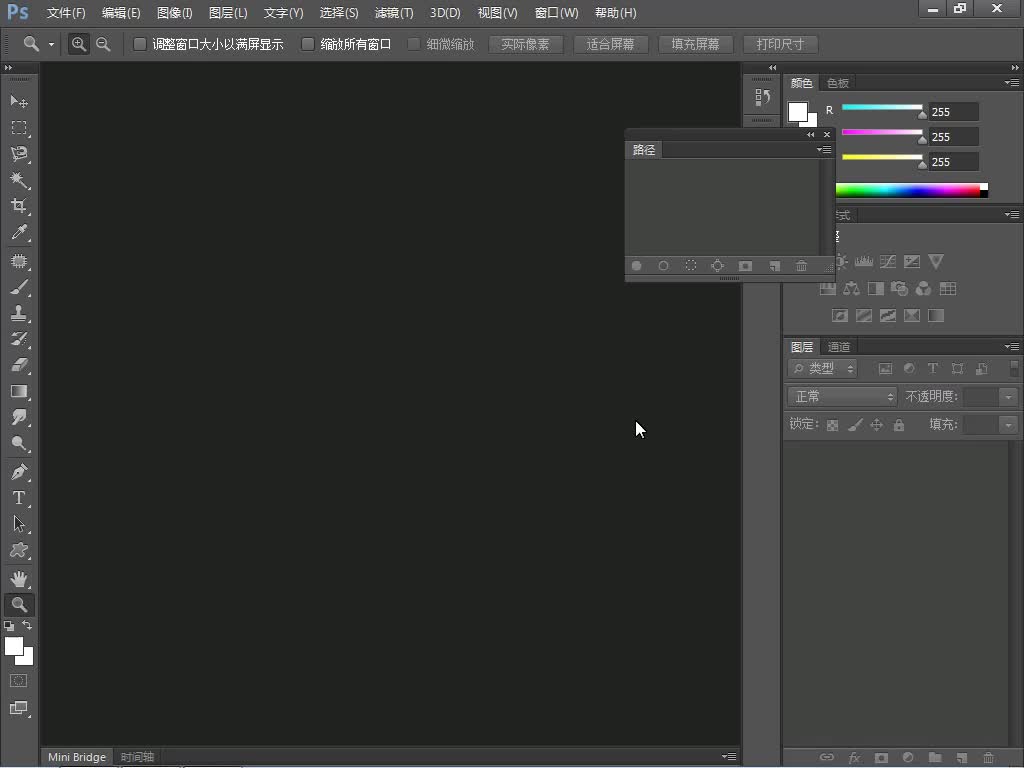
Task: Switch to the 色板 tab
Action: (838, 83)
